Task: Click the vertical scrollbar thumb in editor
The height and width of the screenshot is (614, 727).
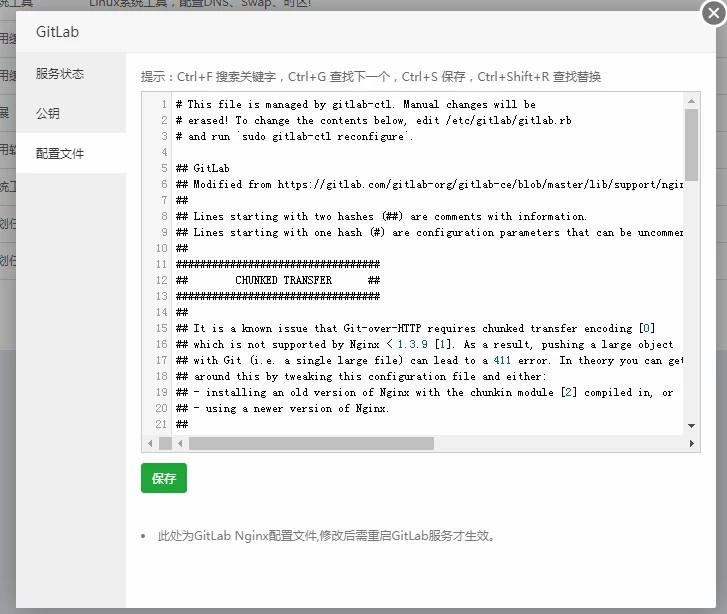Action: [691, 145]
